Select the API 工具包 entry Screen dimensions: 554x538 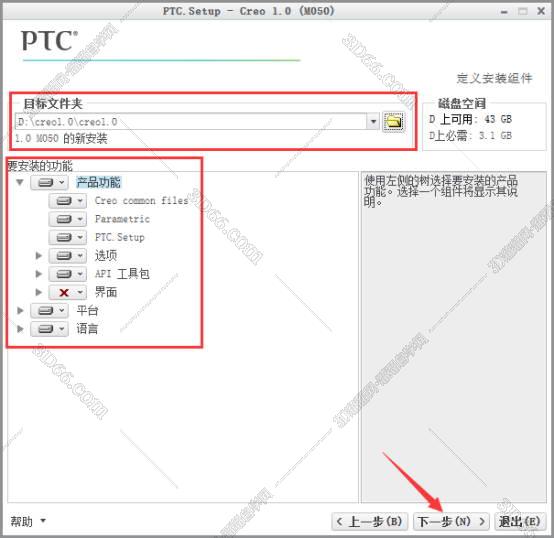(x=122, y=274)
